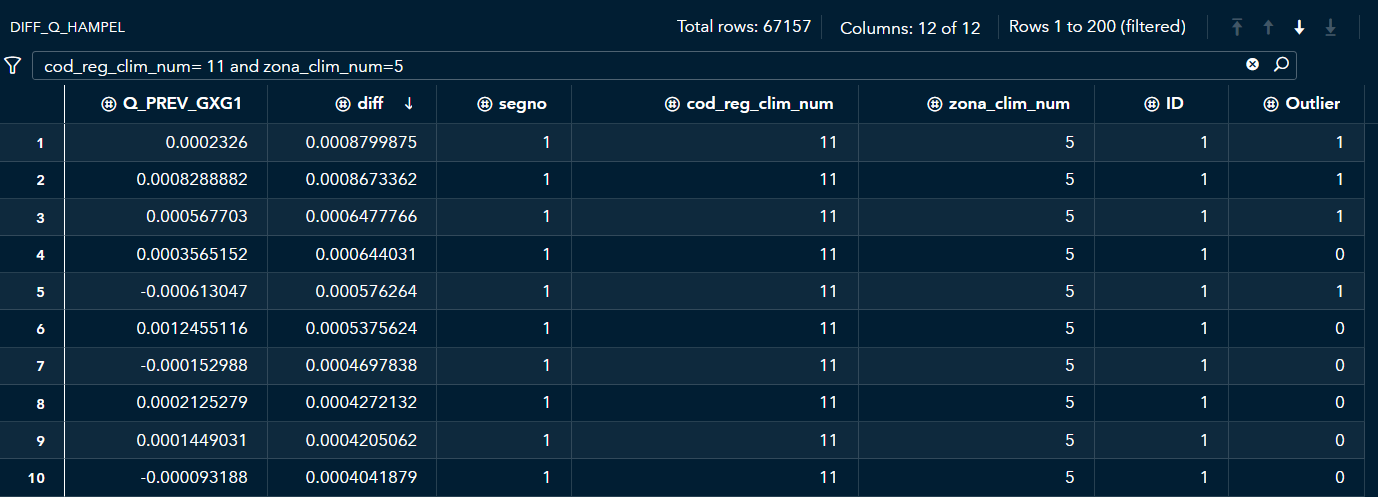Select the ID column header
1378x497 pixels.
(x=1175, y=104)
